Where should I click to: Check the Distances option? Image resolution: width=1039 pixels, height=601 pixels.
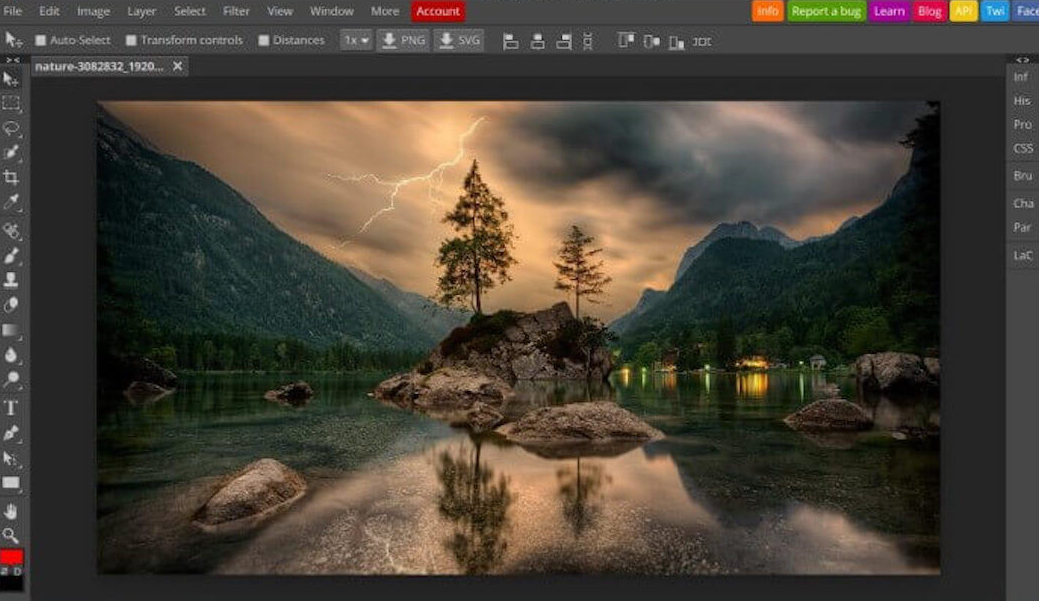264,40
